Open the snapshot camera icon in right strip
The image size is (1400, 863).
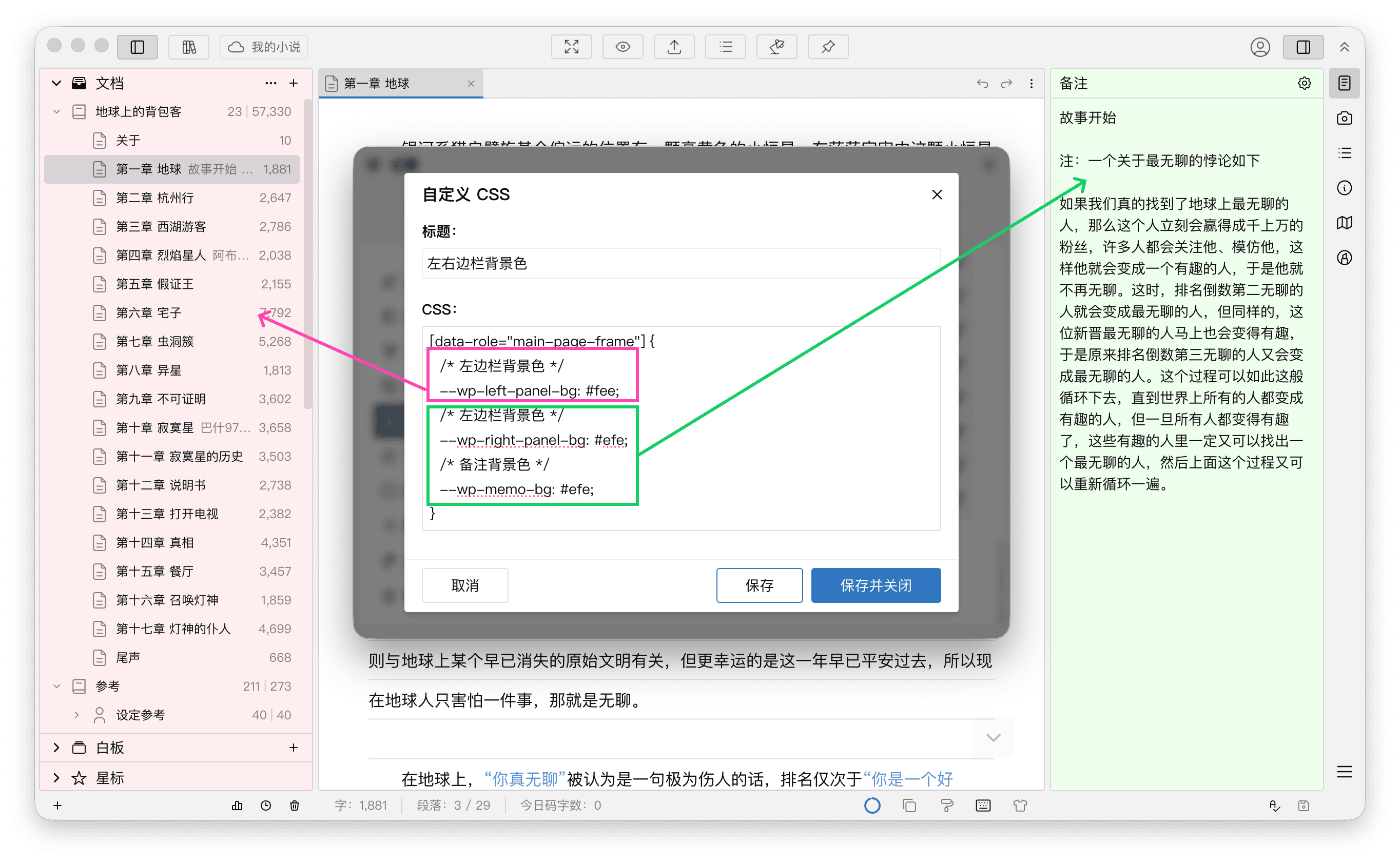(x=1344, y=118)
